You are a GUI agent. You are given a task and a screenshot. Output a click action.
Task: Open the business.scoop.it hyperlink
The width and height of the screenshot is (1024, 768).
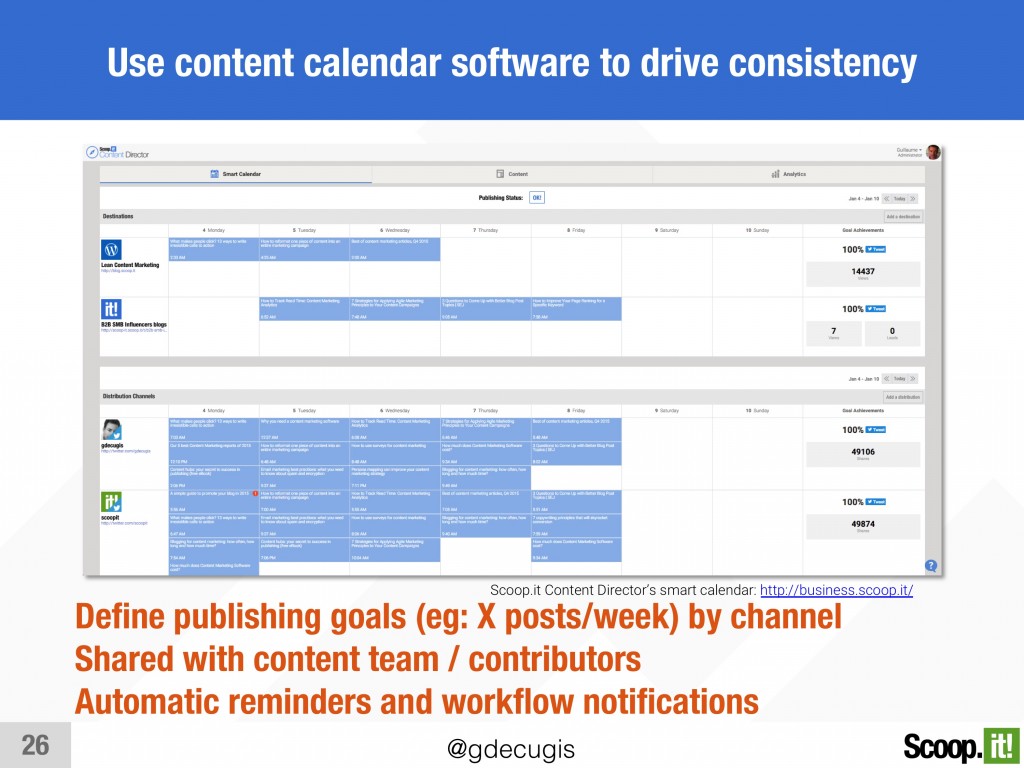[837, 590]
